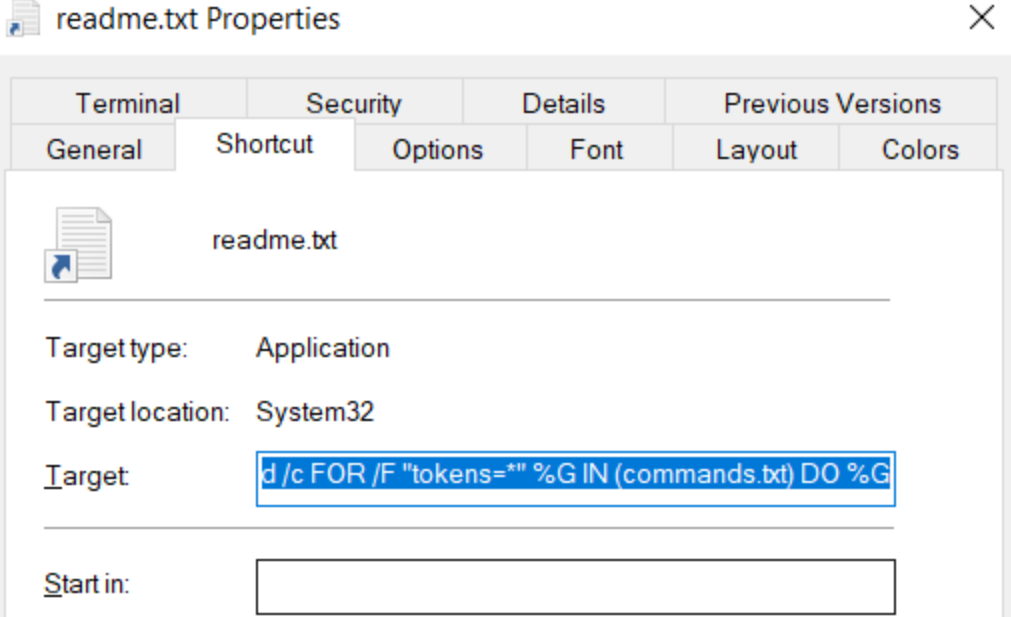Click the Application target type value
Viewport: 1011px width, 617px height.
coord(322,348)
